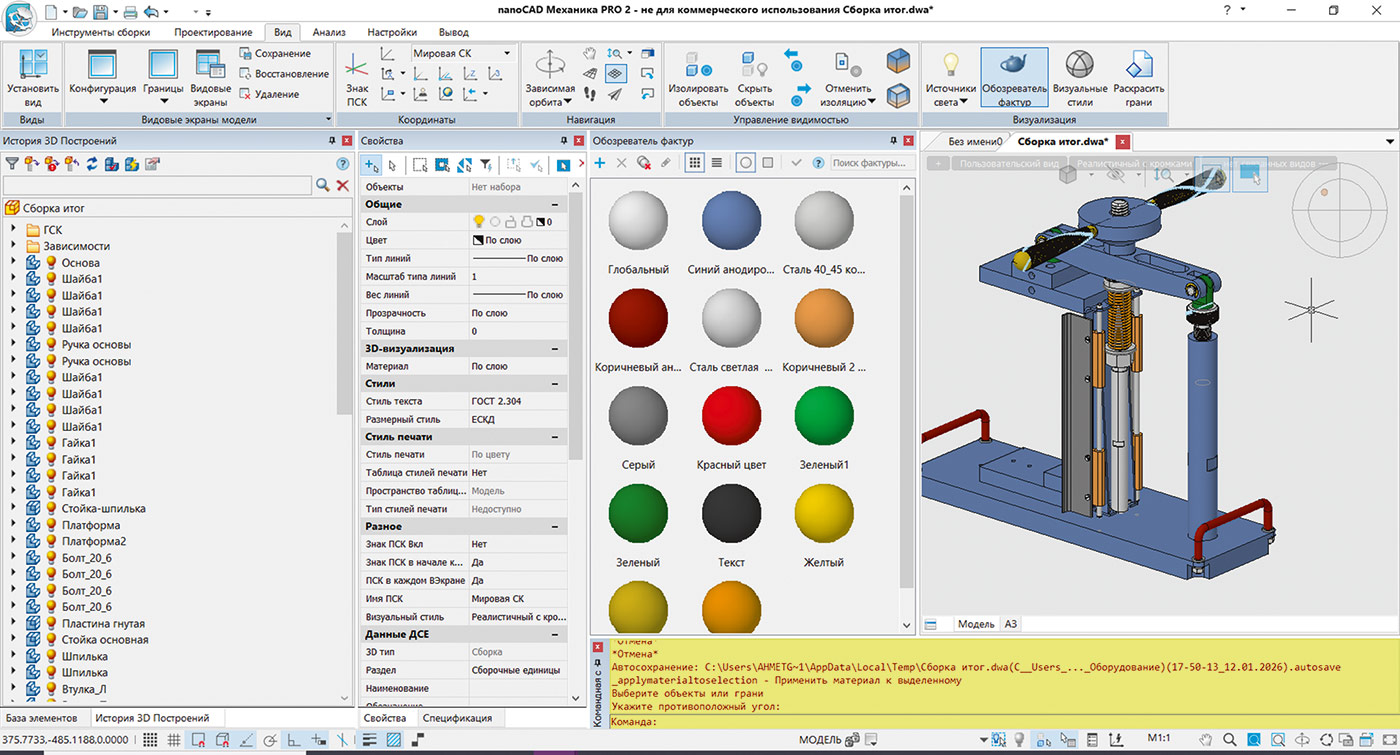Switch material browser to grid thumbnail view
Viewport: 1400px width, 755px height.
tap(695, 163)
